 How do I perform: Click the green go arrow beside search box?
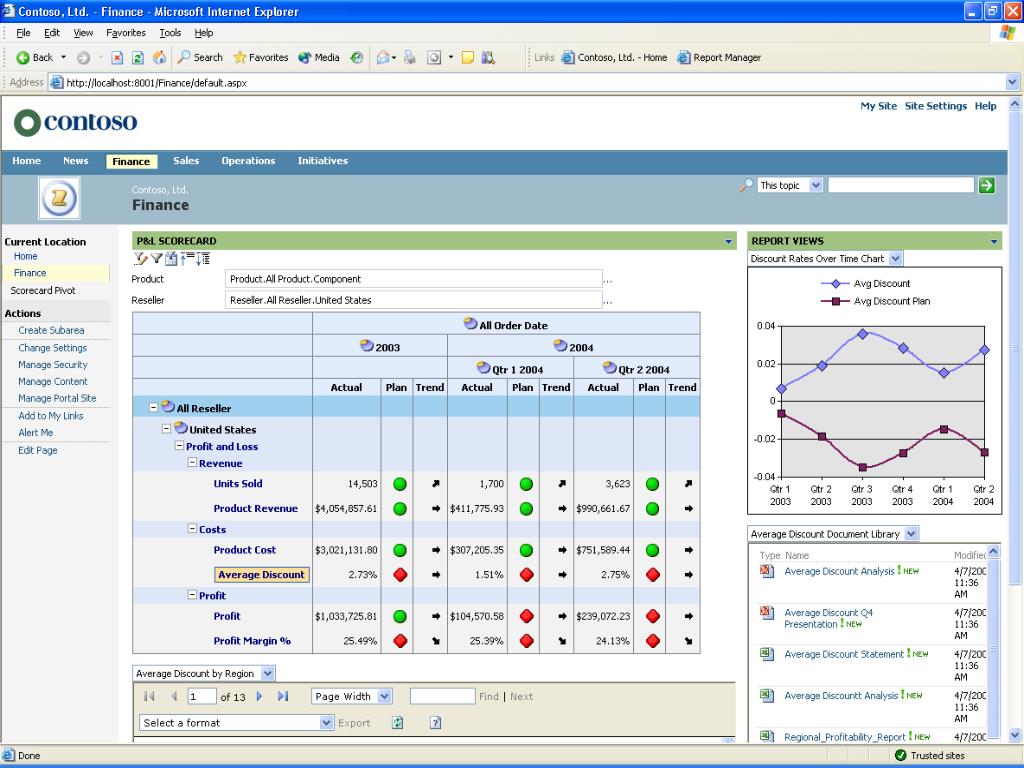tap(986, 185)
